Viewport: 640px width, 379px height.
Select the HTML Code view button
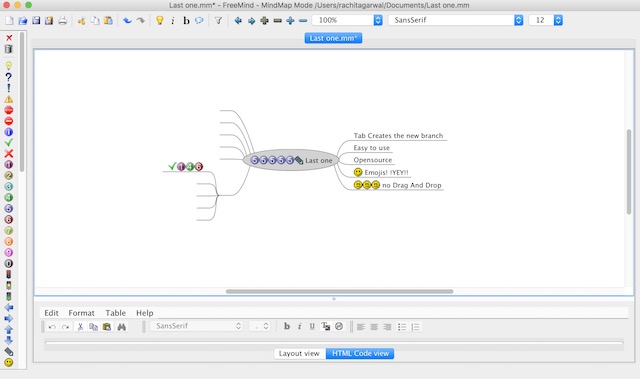[x=360, y=353]
